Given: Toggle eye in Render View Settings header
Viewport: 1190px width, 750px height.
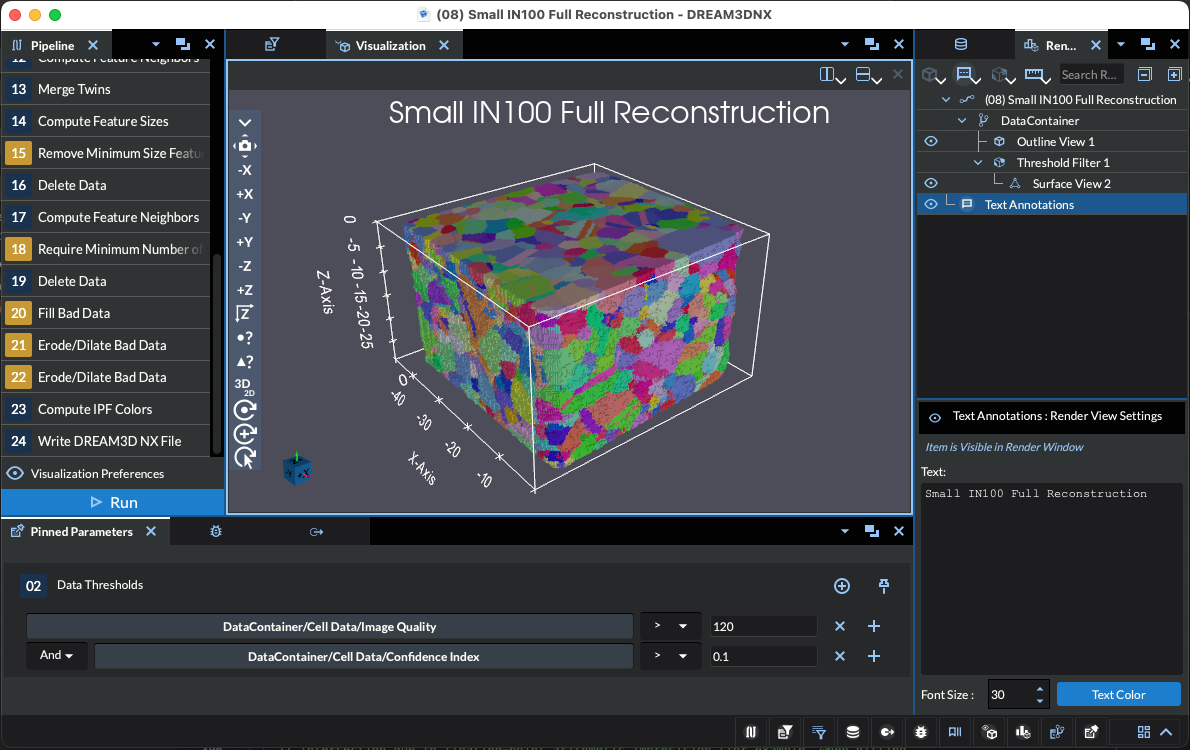Looking at the screenshot, I should point(935,417).
